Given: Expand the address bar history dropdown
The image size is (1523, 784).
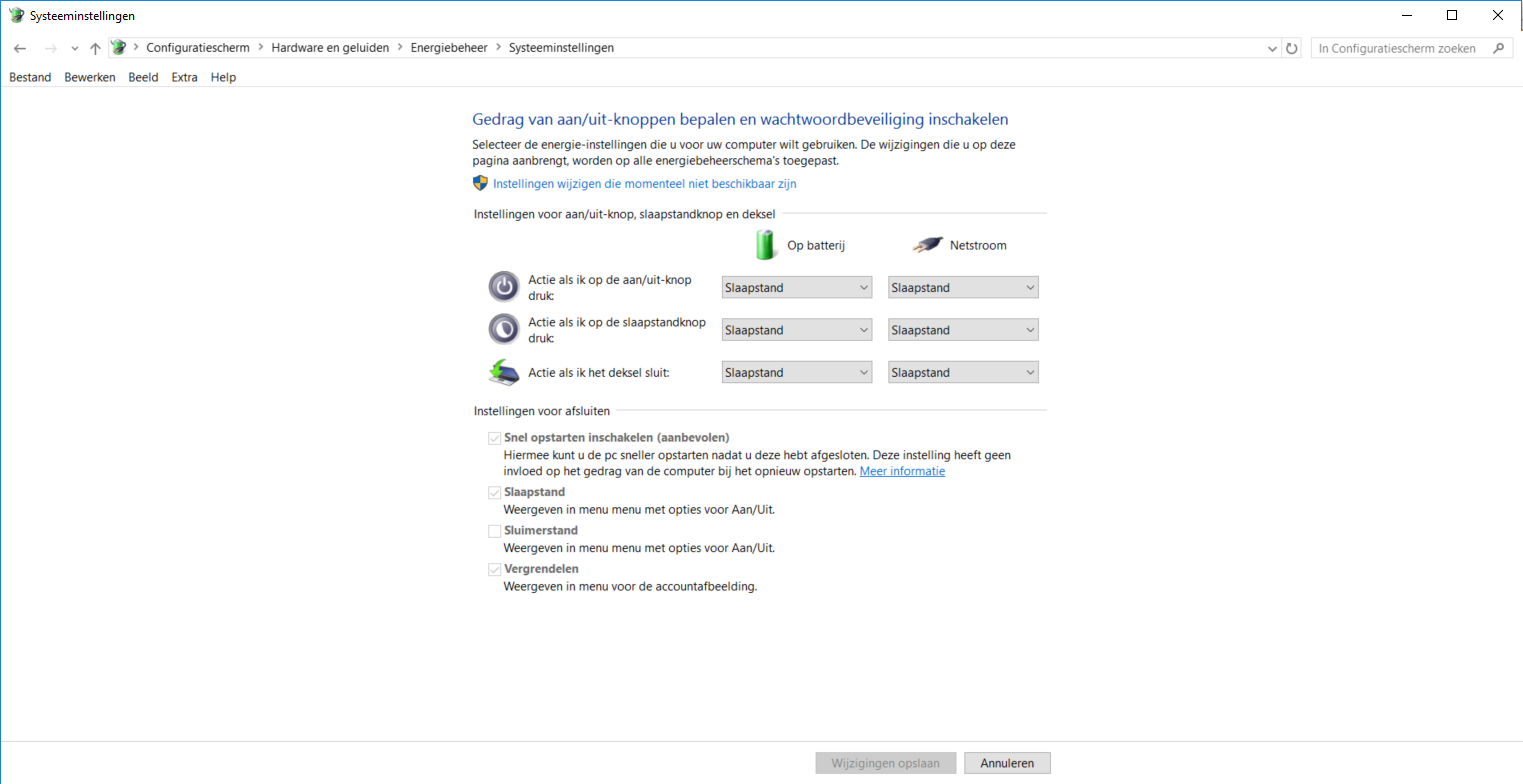Looking at the screenshot, I should tap(1272, 48).
